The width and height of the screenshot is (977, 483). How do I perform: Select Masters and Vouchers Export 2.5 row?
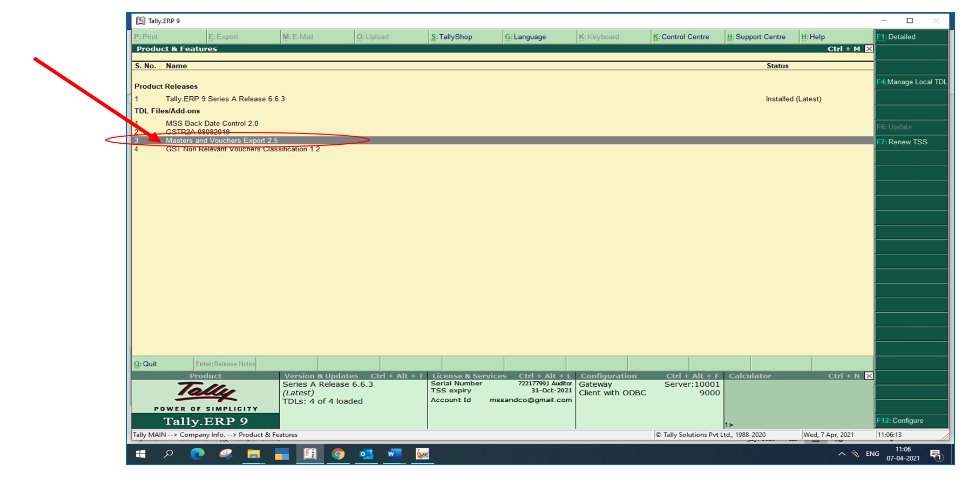tap(502, 141)
